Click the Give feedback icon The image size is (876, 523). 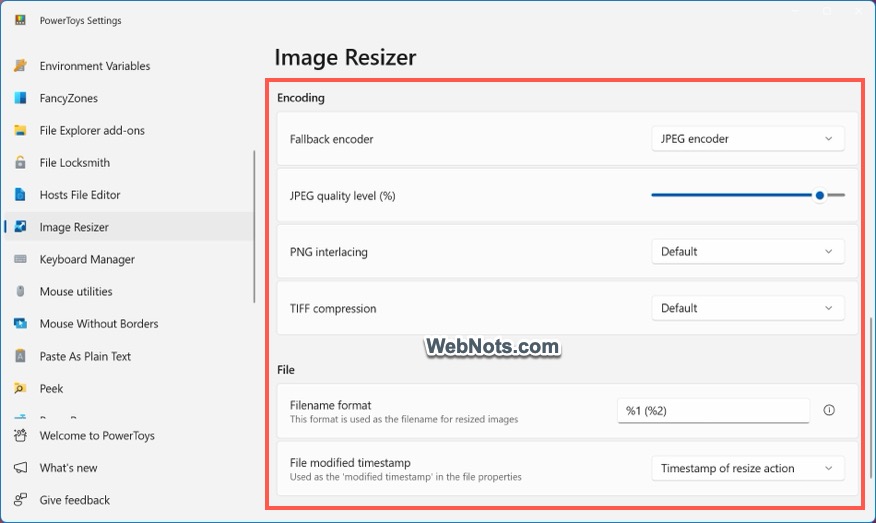click(20, 500)
